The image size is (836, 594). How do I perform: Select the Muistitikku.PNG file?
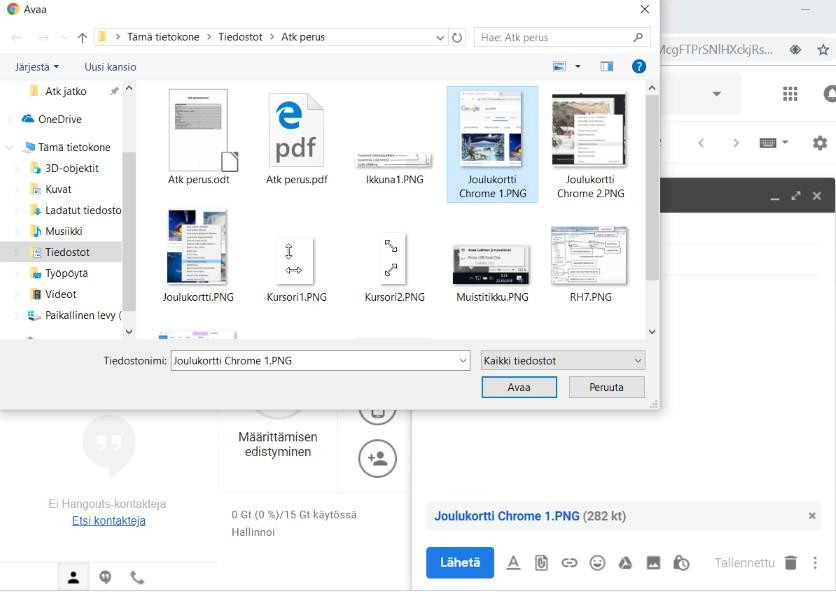click(492, 274)
